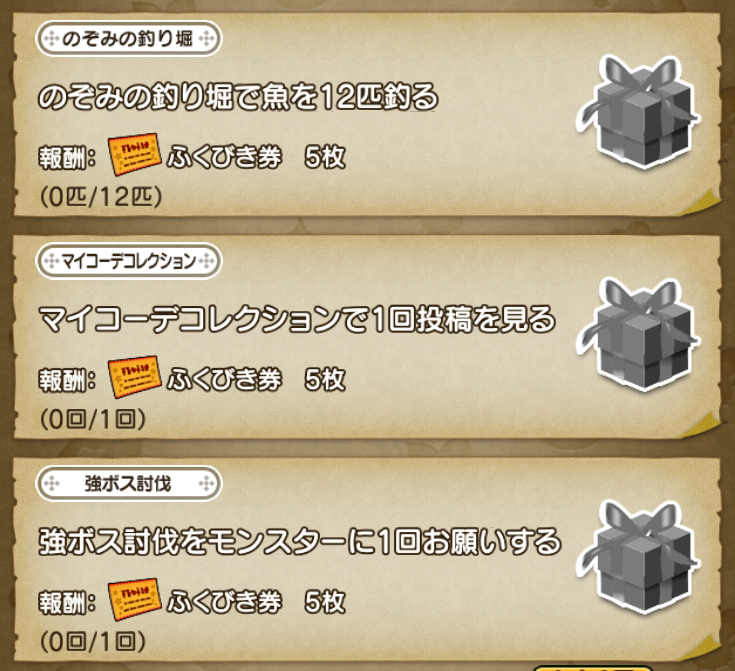
Task: Tap ふくびき券 5枚 reward in 強ボス討伐 card
Action: pos(256,602)
